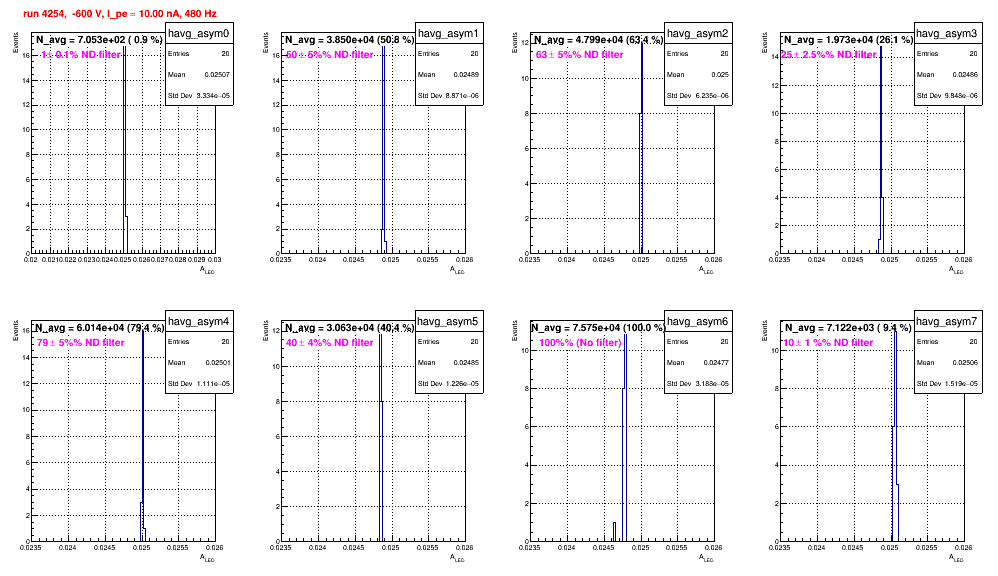
Task: Select the havg_asym1 stats box title
Action: [448, 34]
